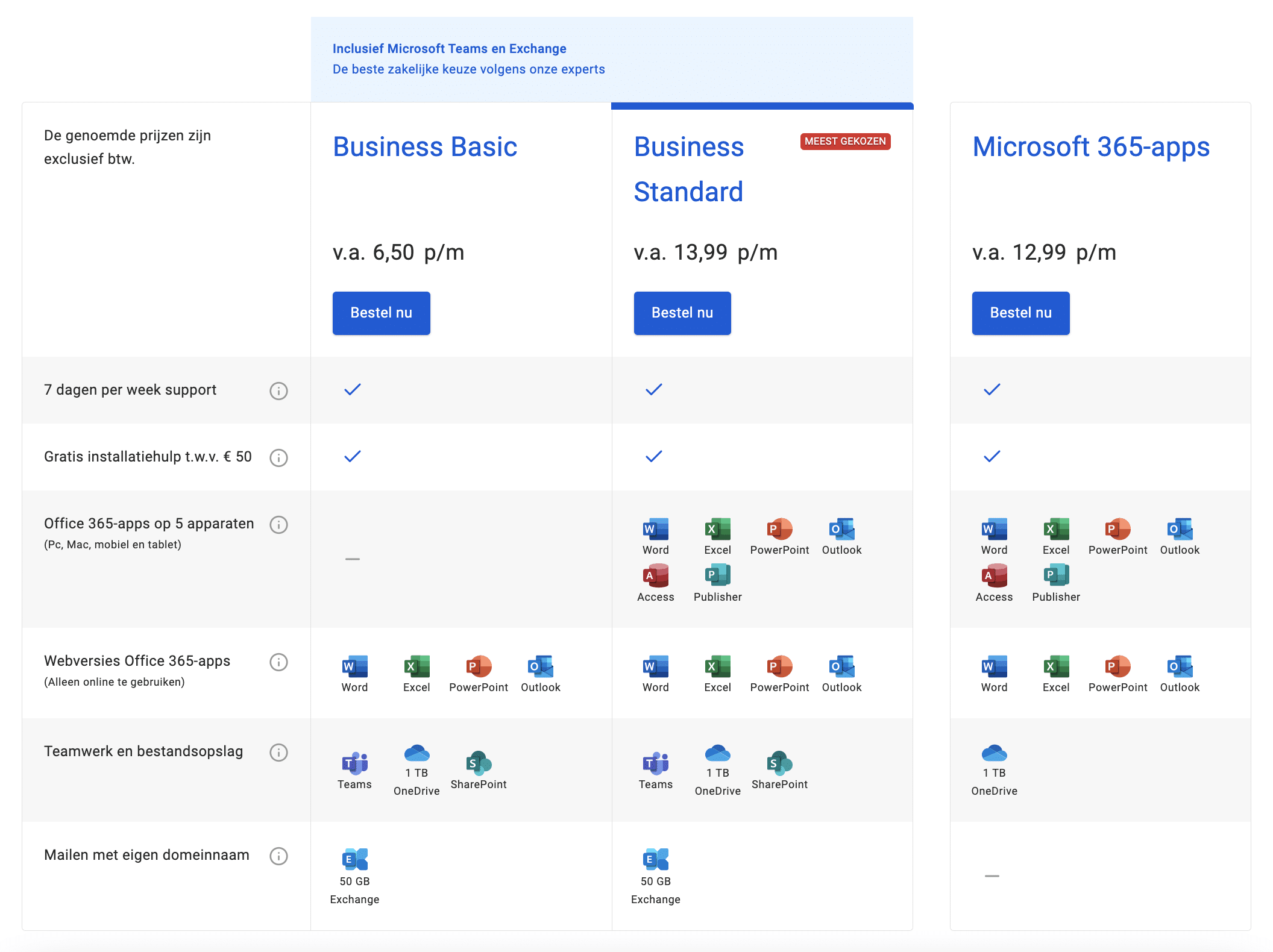Open the Business Standard plan title
The height and width of the screenshot is (952, 1273).
pos(689,169)
